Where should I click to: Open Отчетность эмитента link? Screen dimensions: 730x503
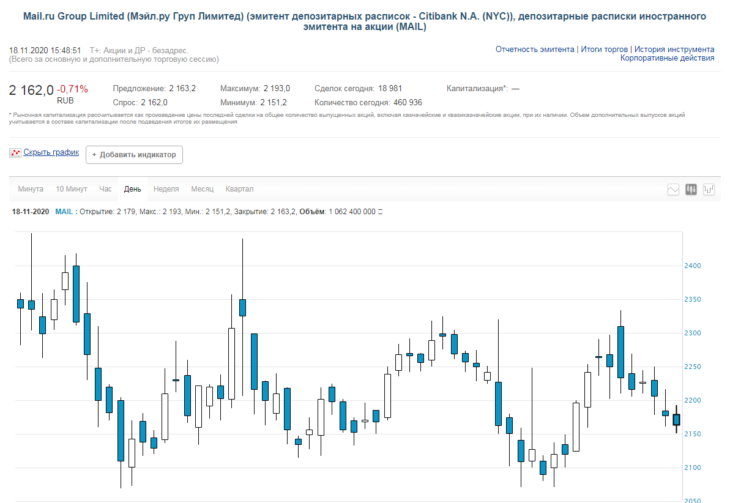534,49
